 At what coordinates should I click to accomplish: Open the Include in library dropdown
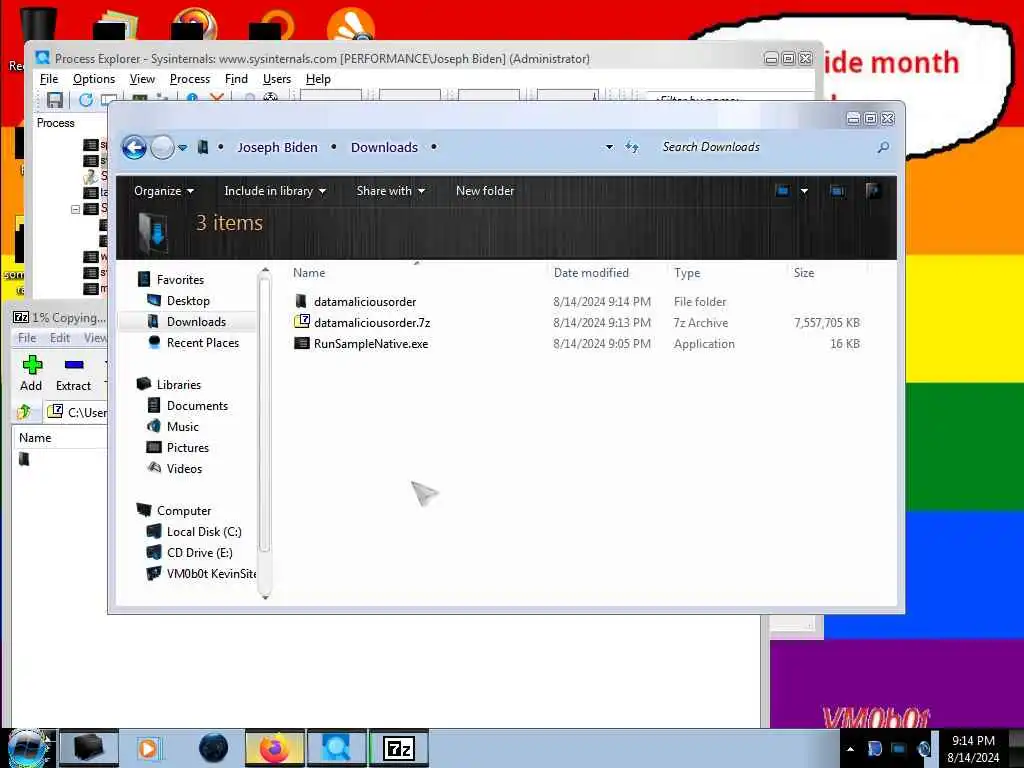point(275,191)
